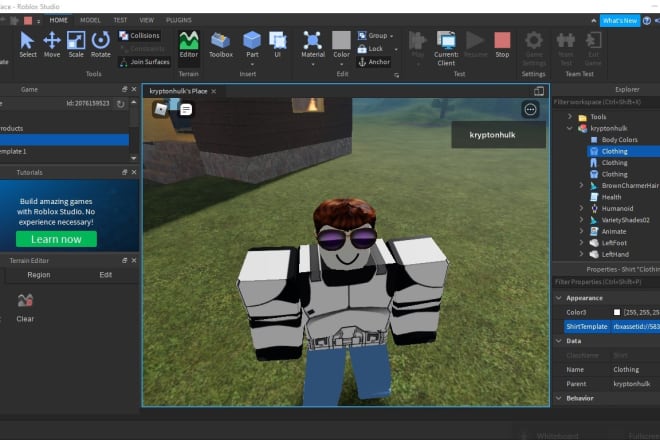The width and height of the screenshot is (660, 440).
Task: Open the Toolbox
Action: coord(221,44)
